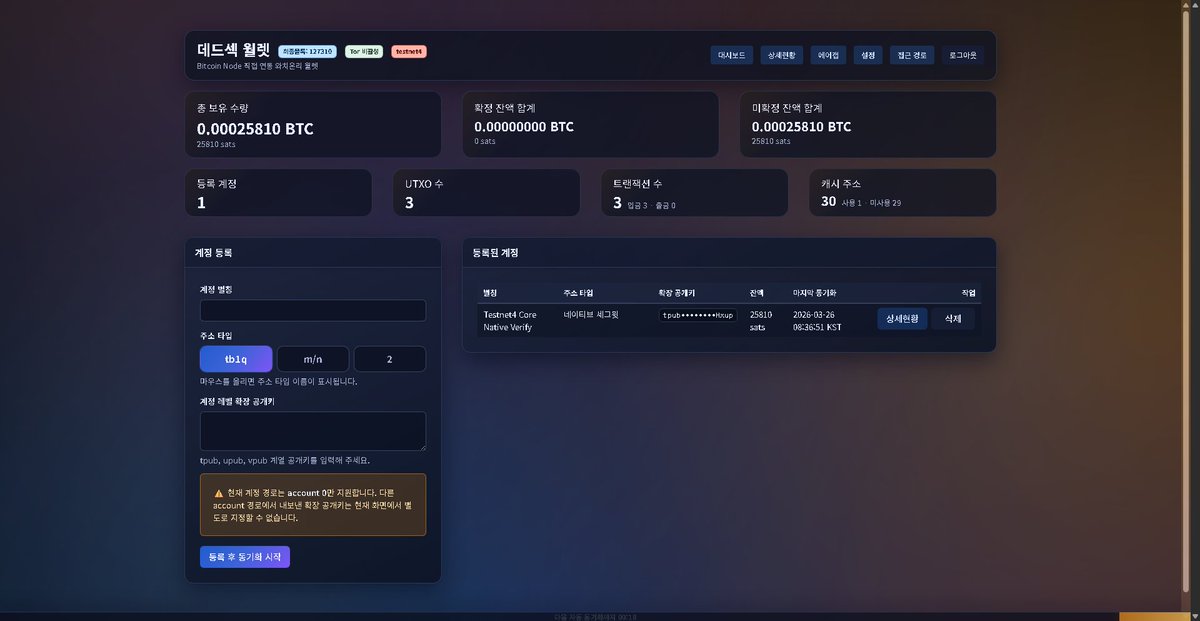Focus the 계정 별칭 input field
This screenshot has width=1200, height=621.
pos(313,310)
